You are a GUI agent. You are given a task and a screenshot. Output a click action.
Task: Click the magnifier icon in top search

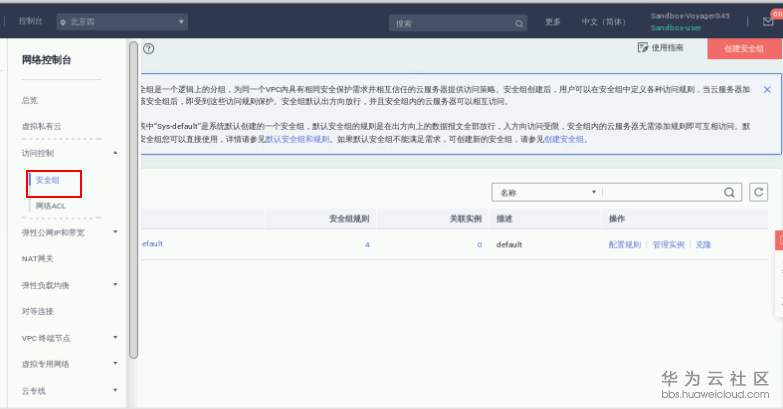point(519,23)
